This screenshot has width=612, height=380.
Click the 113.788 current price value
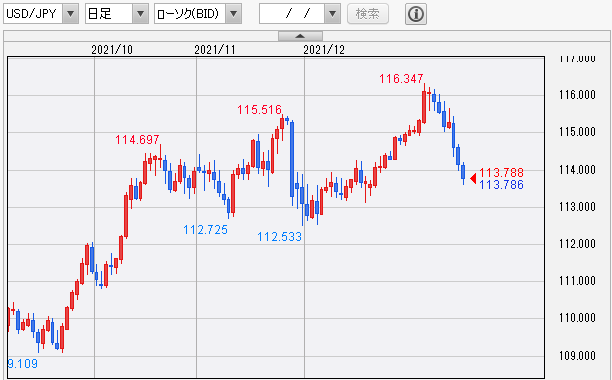point(502,172)
